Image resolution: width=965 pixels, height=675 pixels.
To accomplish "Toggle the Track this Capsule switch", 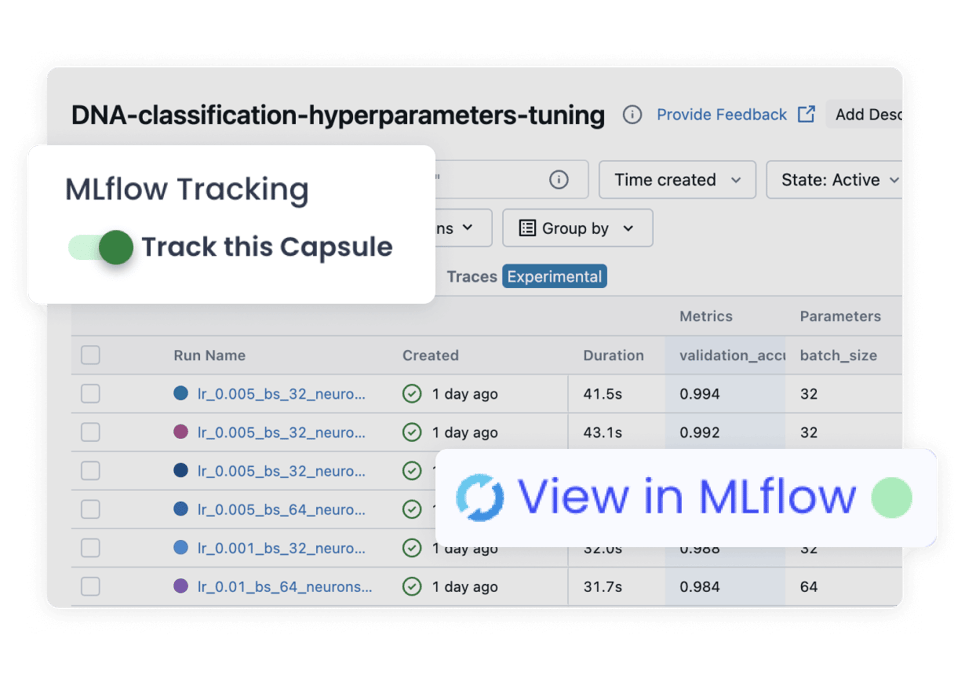I will click(x=101, y=248).
